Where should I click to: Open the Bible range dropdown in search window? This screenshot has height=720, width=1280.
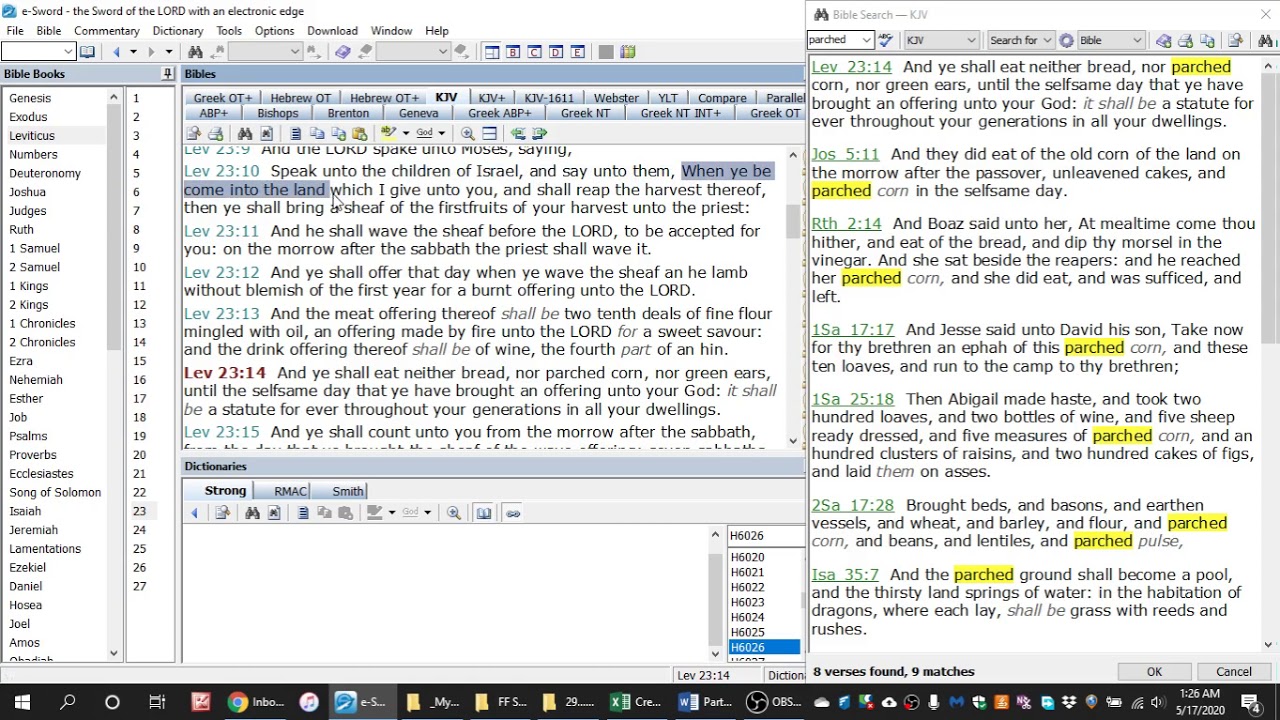pos(1137,41)
